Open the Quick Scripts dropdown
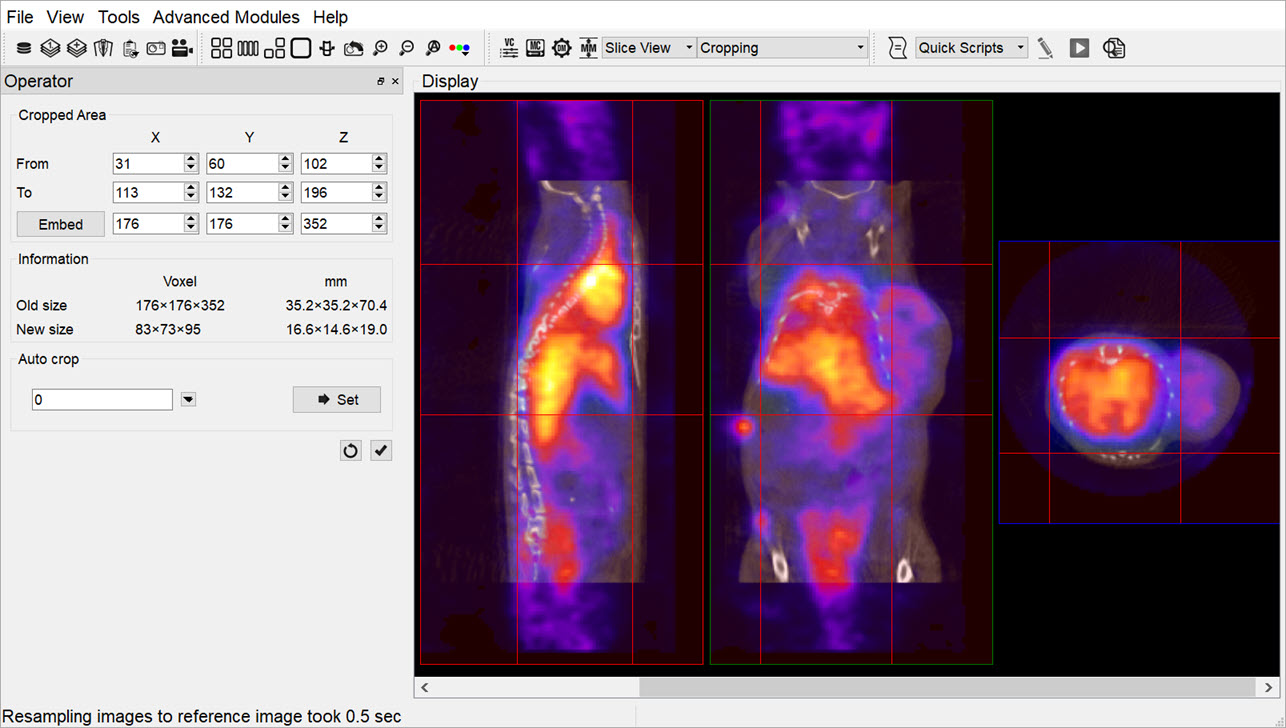 point(971,48)
